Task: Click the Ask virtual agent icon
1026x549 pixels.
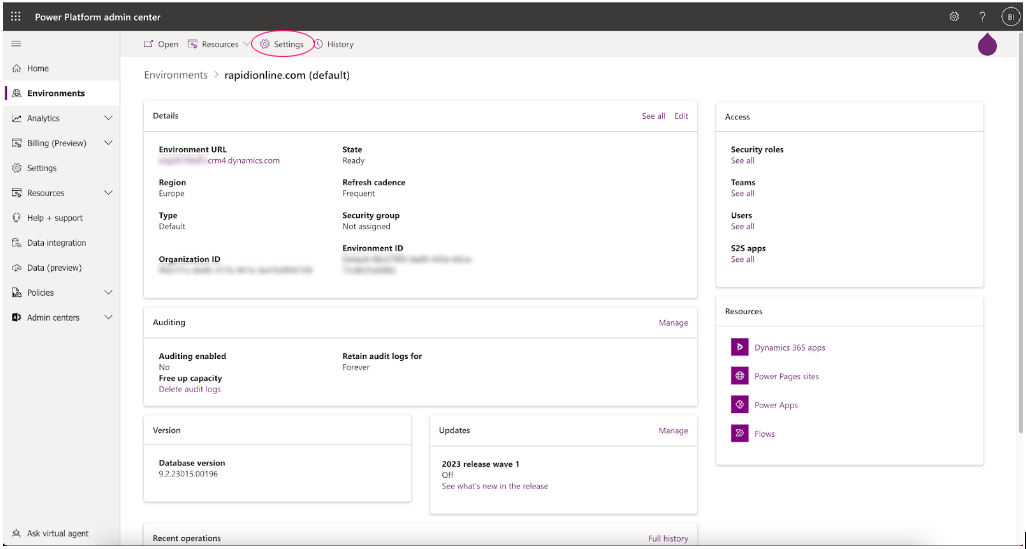Action: pyautogui.click(x=17, y=533)
